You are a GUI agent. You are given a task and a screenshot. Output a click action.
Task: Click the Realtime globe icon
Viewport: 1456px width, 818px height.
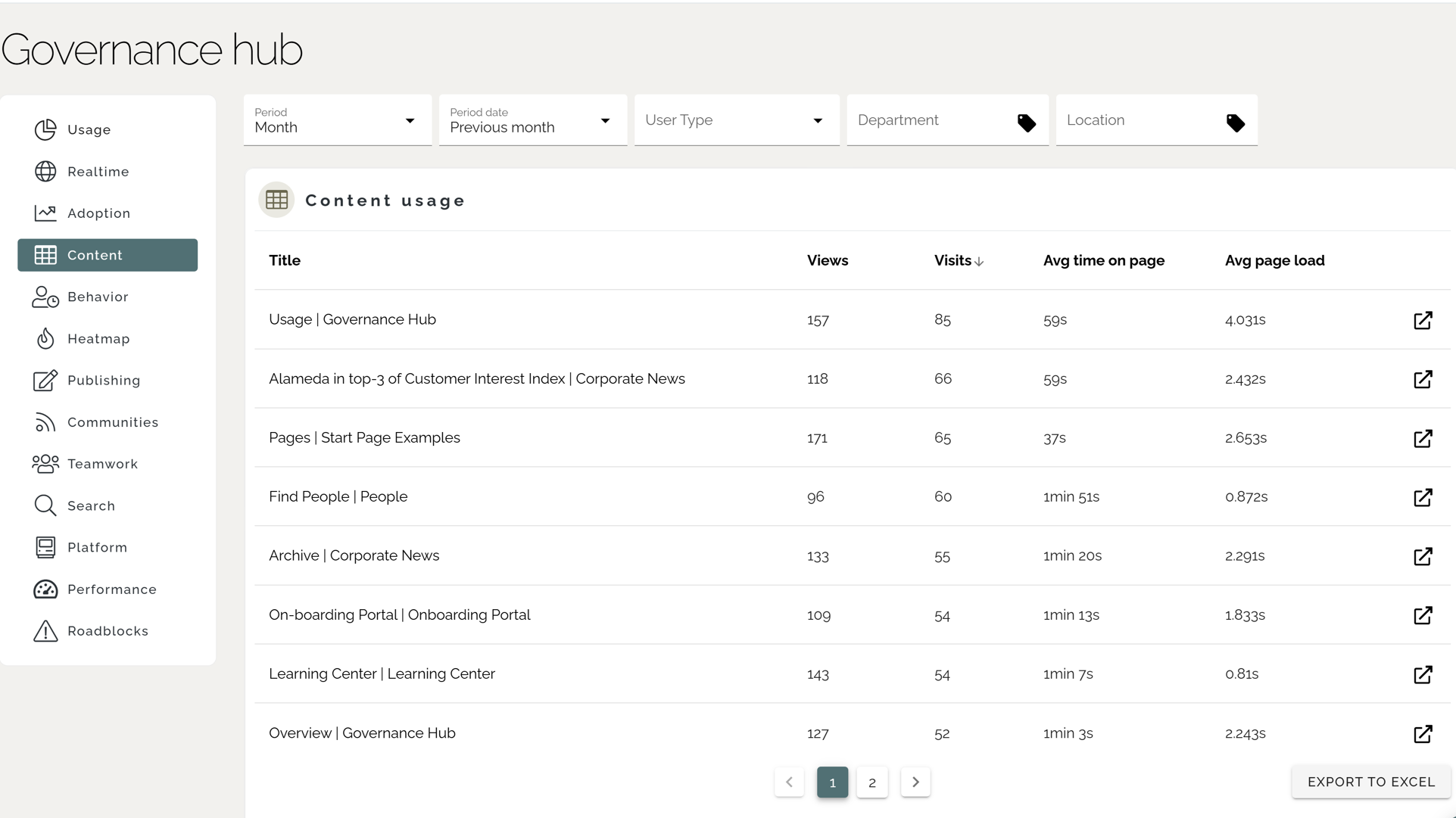point(45,172)
